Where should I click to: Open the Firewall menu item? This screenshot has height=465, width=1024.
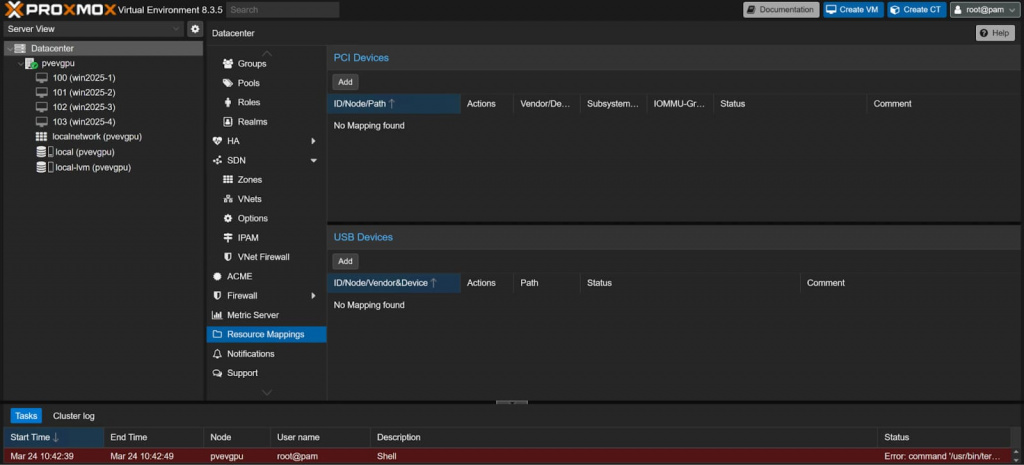click(266, 296)
